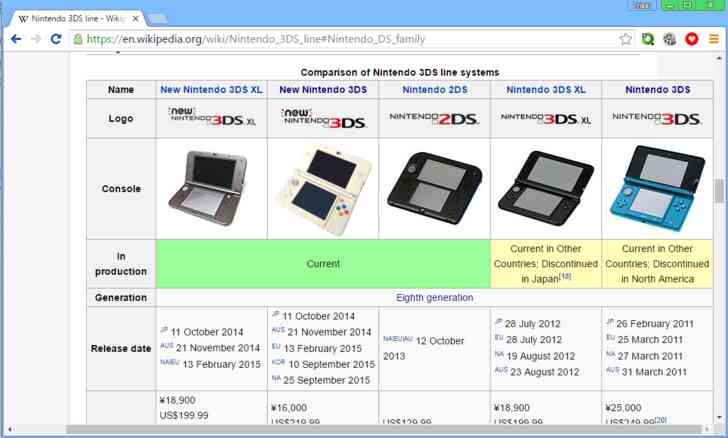Click the New Nintendo 3DS console image
This screenshot has width=728, height=438.
tap(322, 189)
